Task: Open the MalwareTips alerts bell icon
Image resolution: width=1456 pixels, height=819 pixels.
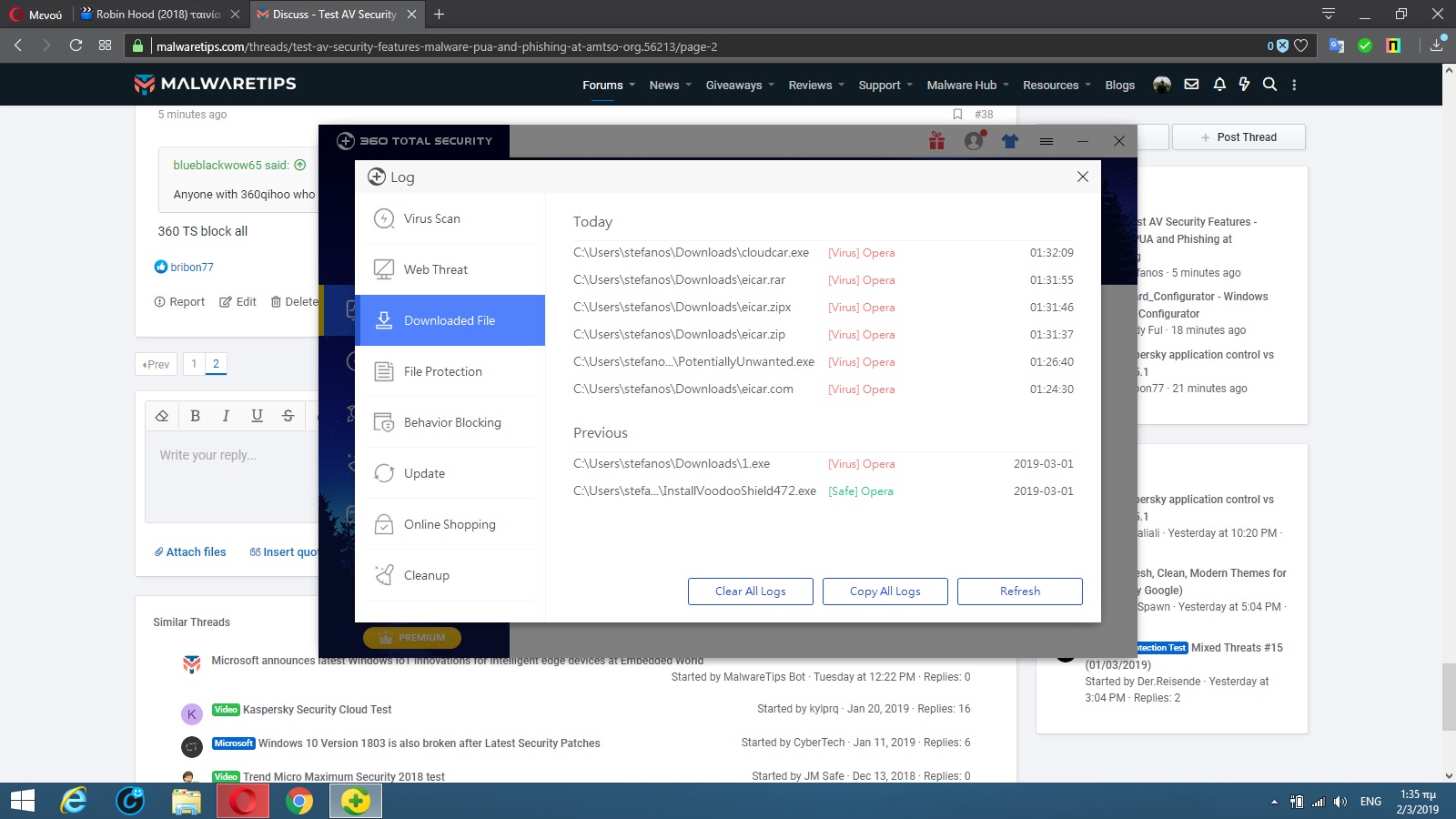Action: (x=1219, y=85)
